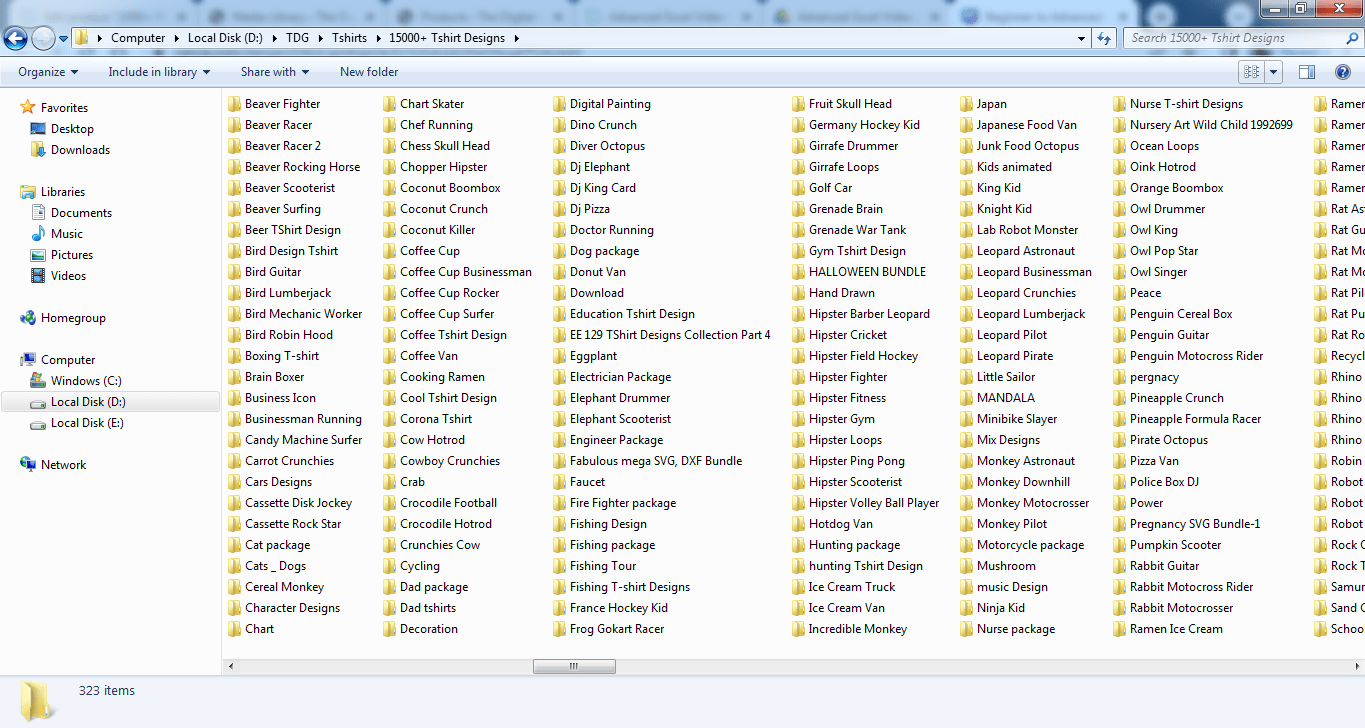Select the Crab folder icon
1365x728 pixels.
click(390, 482)
